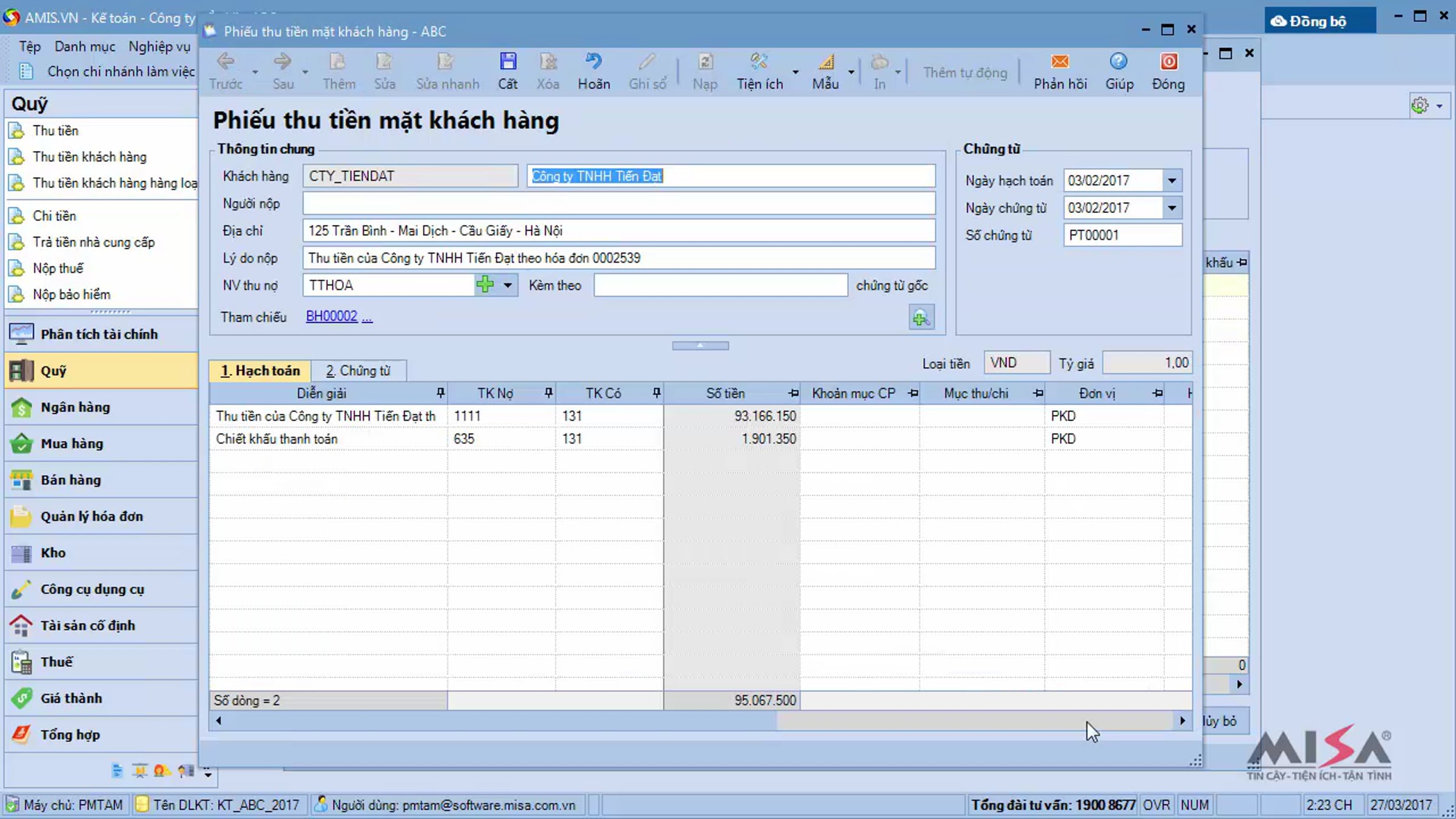Toggle pin on the TK Có column
This screenshot has width=1456, height=819.
657,393
